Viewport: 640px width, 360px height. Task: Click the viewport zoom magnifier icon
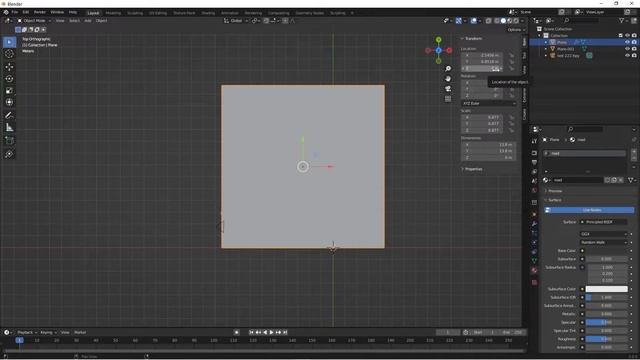(x=448, y=69)
